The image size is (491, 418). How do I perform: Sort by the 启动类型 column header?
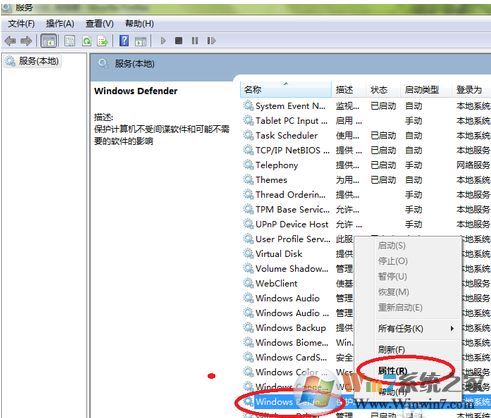click(427, 90)
